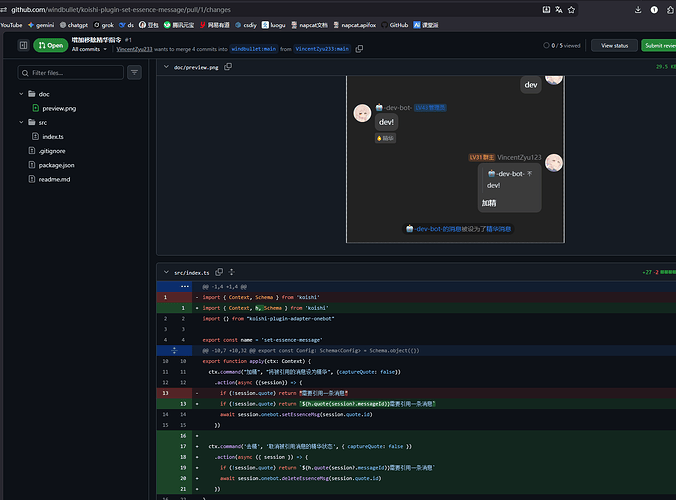The height and width of the screenshot is (500, 676).
Task: Open ds bookmark
Action: [126, 25]
